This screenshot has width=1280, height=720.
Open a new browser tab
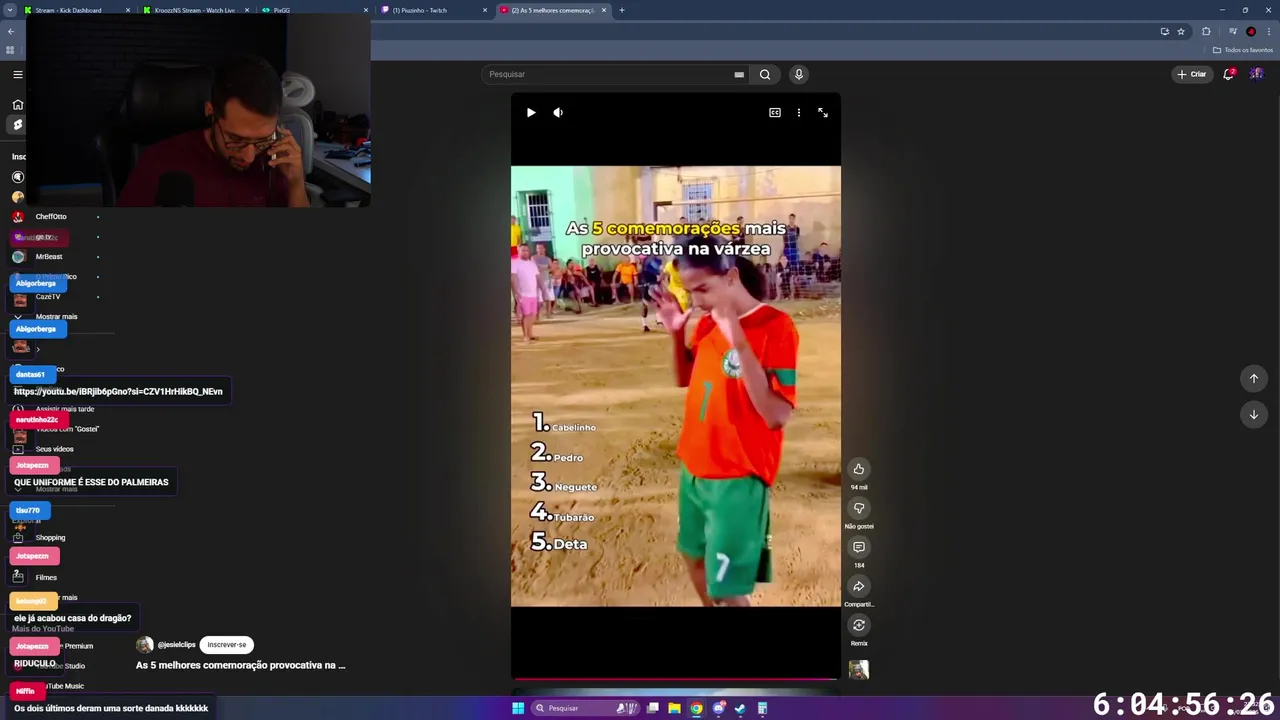coord(622,10)
